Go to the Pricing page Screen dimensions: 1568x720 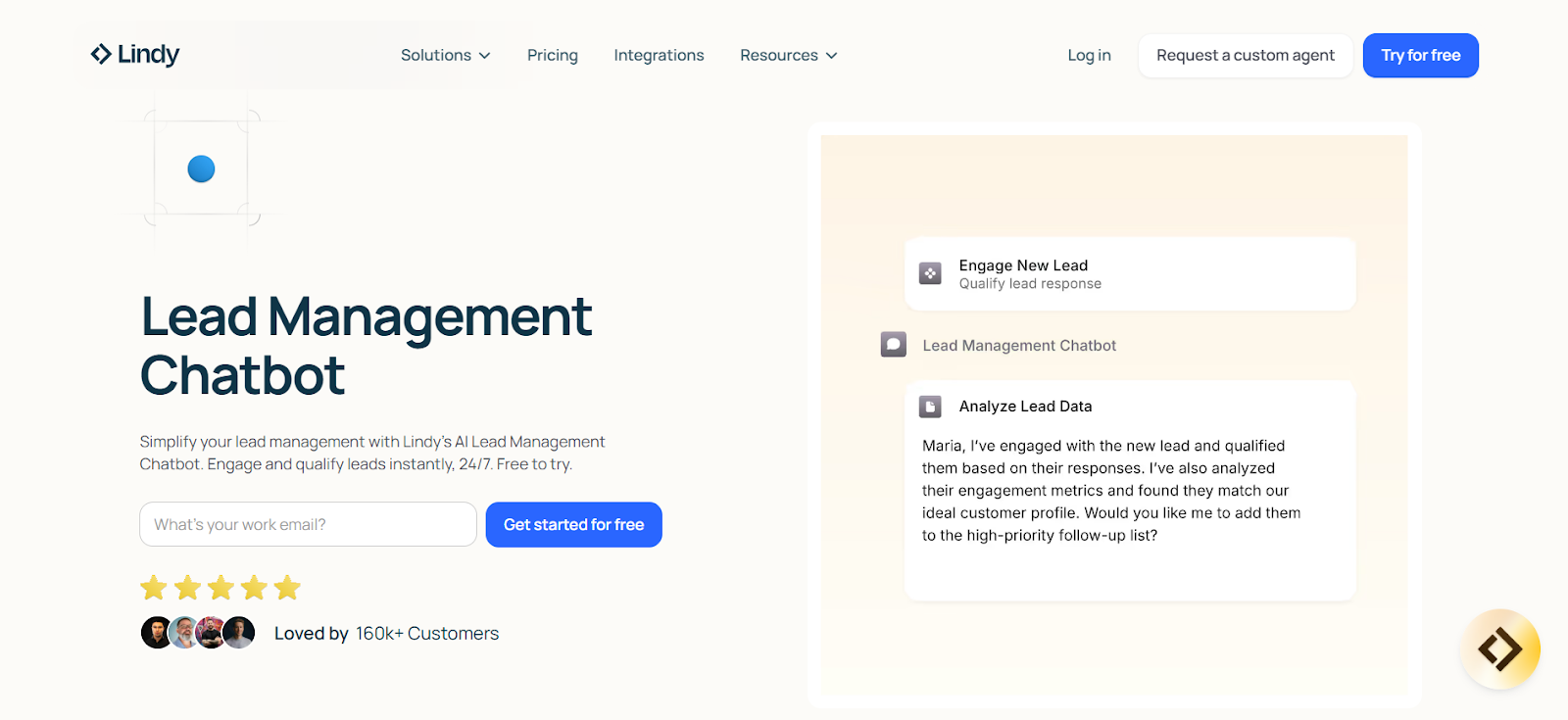pos(553,55)
